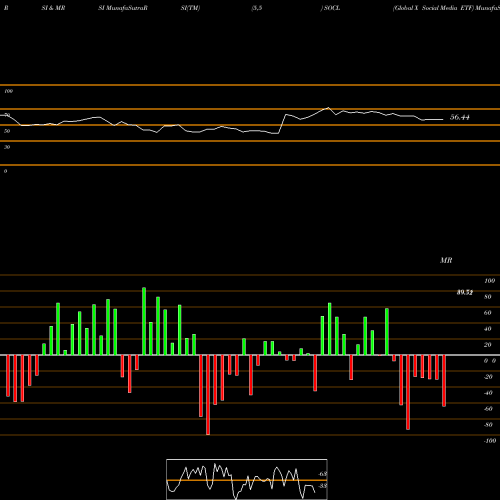Open the mini RSI overview chart thumbnail

[x=247, y=479]
